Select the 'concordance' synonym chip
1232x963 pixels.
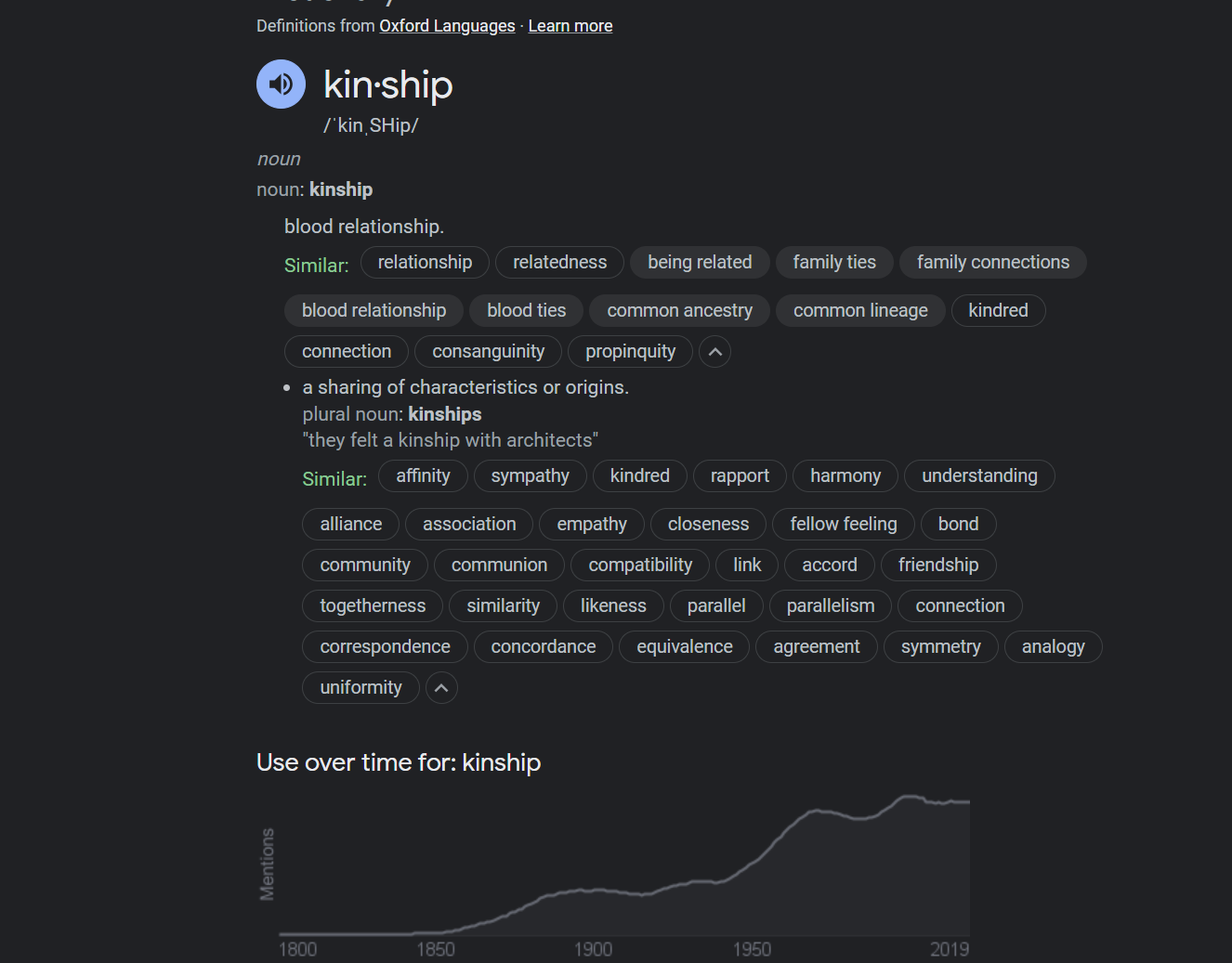tap(544, 647)
